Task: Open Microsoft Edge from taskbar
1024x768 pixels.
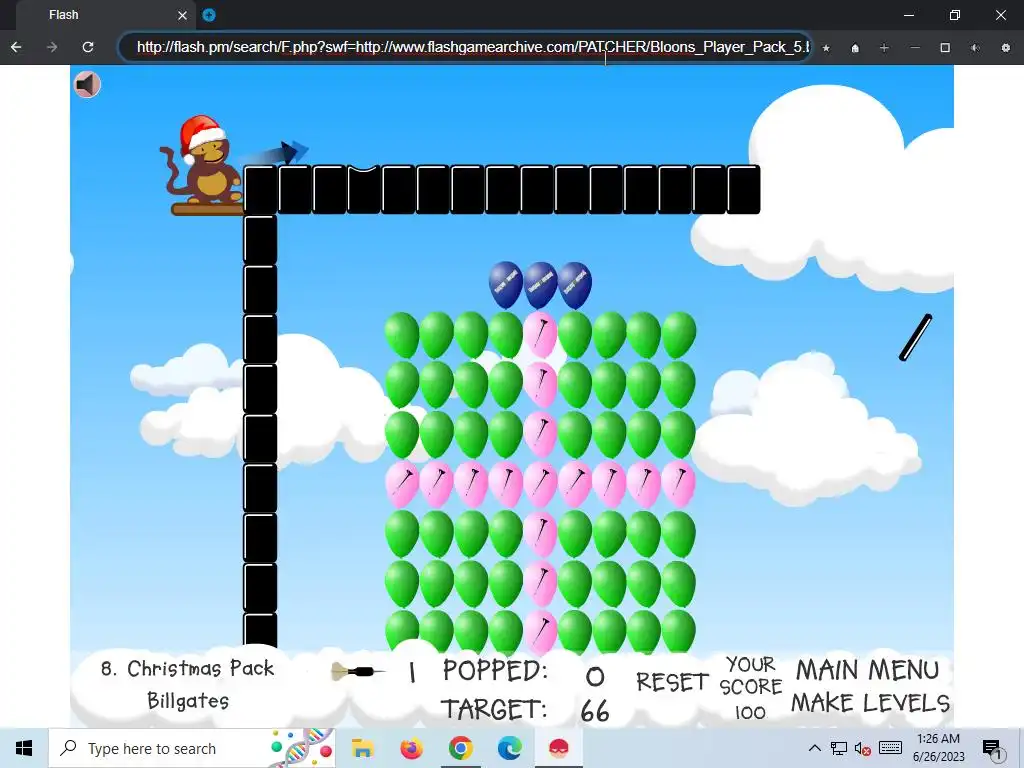Action: 509,748
